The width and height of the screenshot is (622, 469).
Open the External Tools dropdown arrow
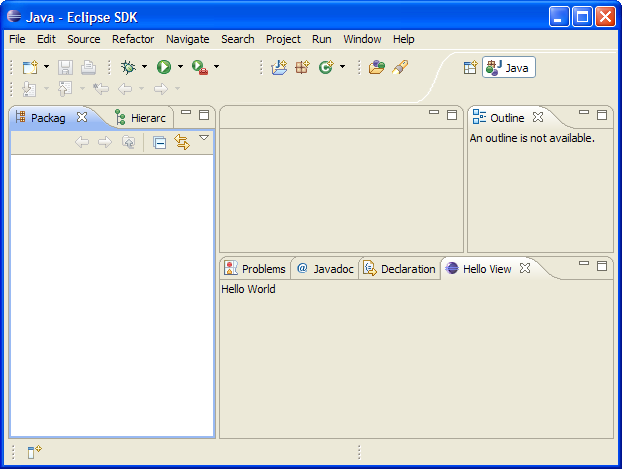coord(217,67)
